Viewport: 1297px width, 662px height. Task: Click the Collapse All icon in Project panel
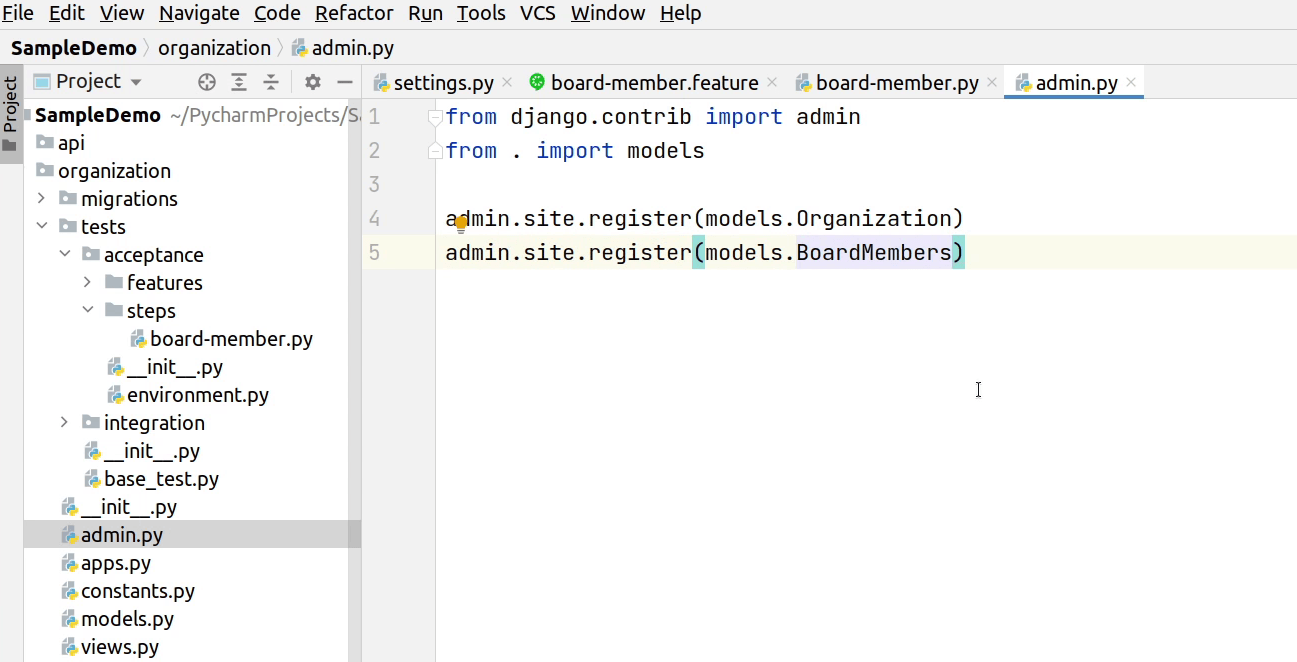point(271,82)
